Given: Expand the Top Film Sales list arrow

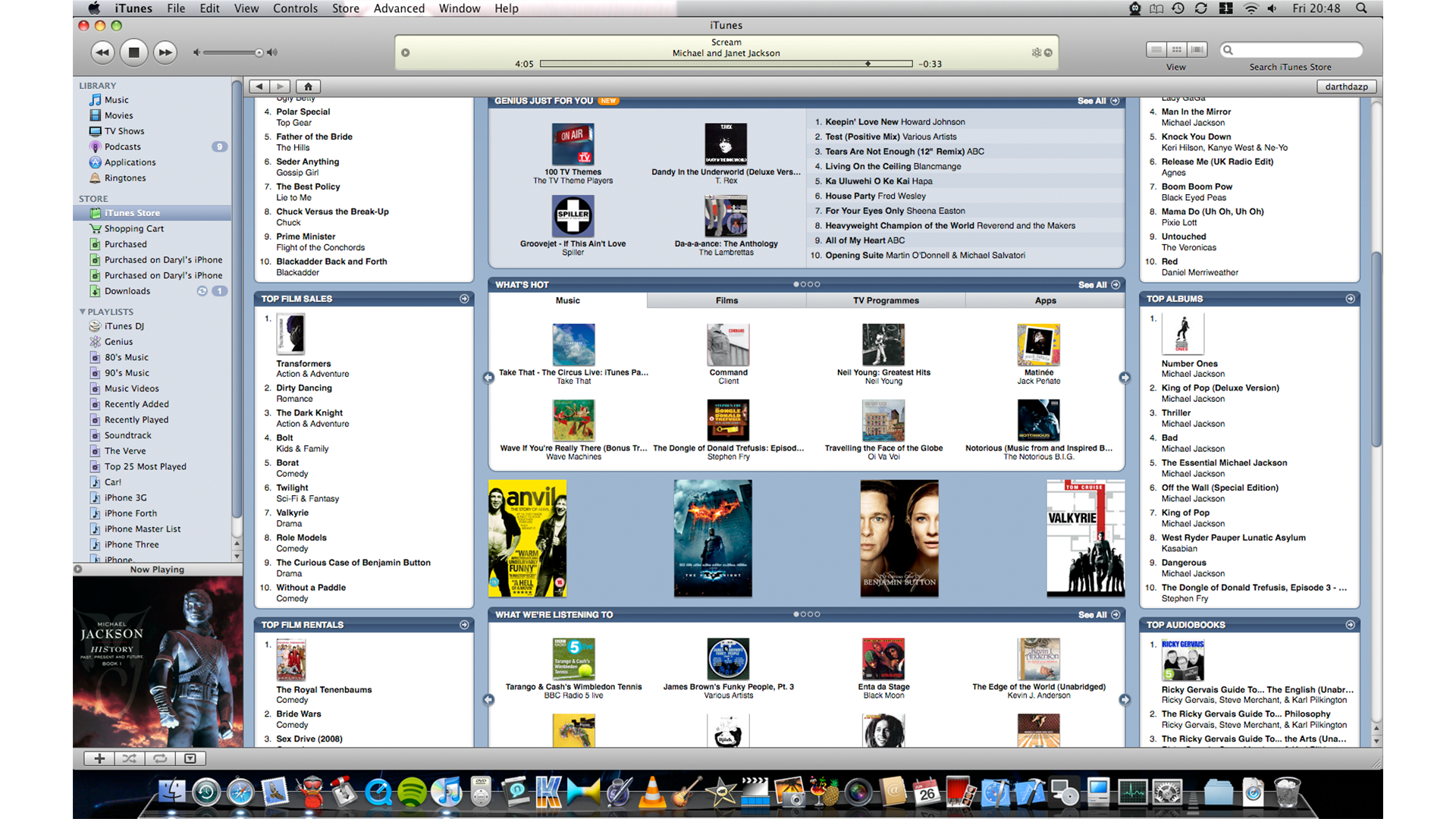Looking at the screenshot, I should pyautogui.click(x=464, y=299).
